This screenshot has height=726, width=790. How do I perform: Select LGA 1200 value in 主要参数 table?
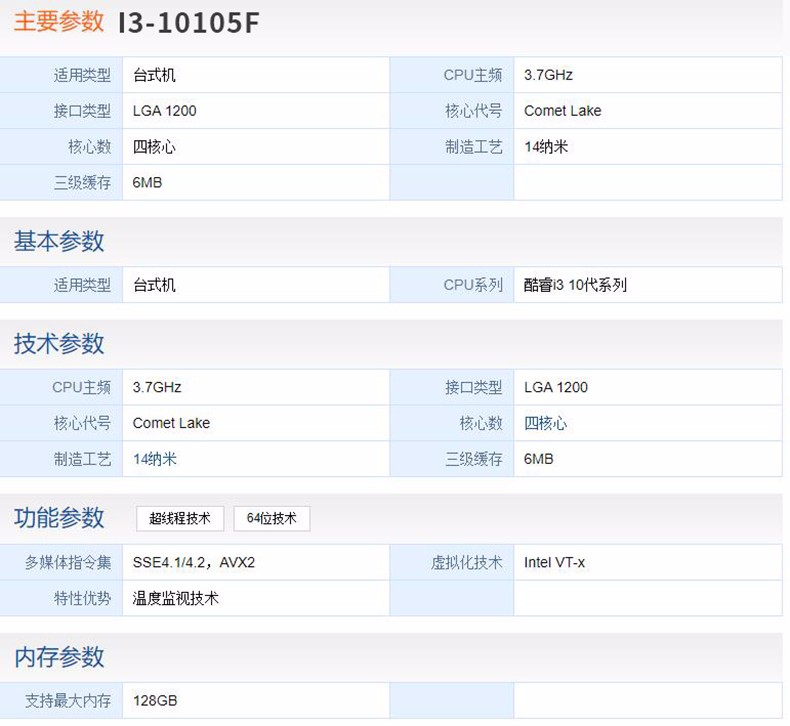coord(164,111)
